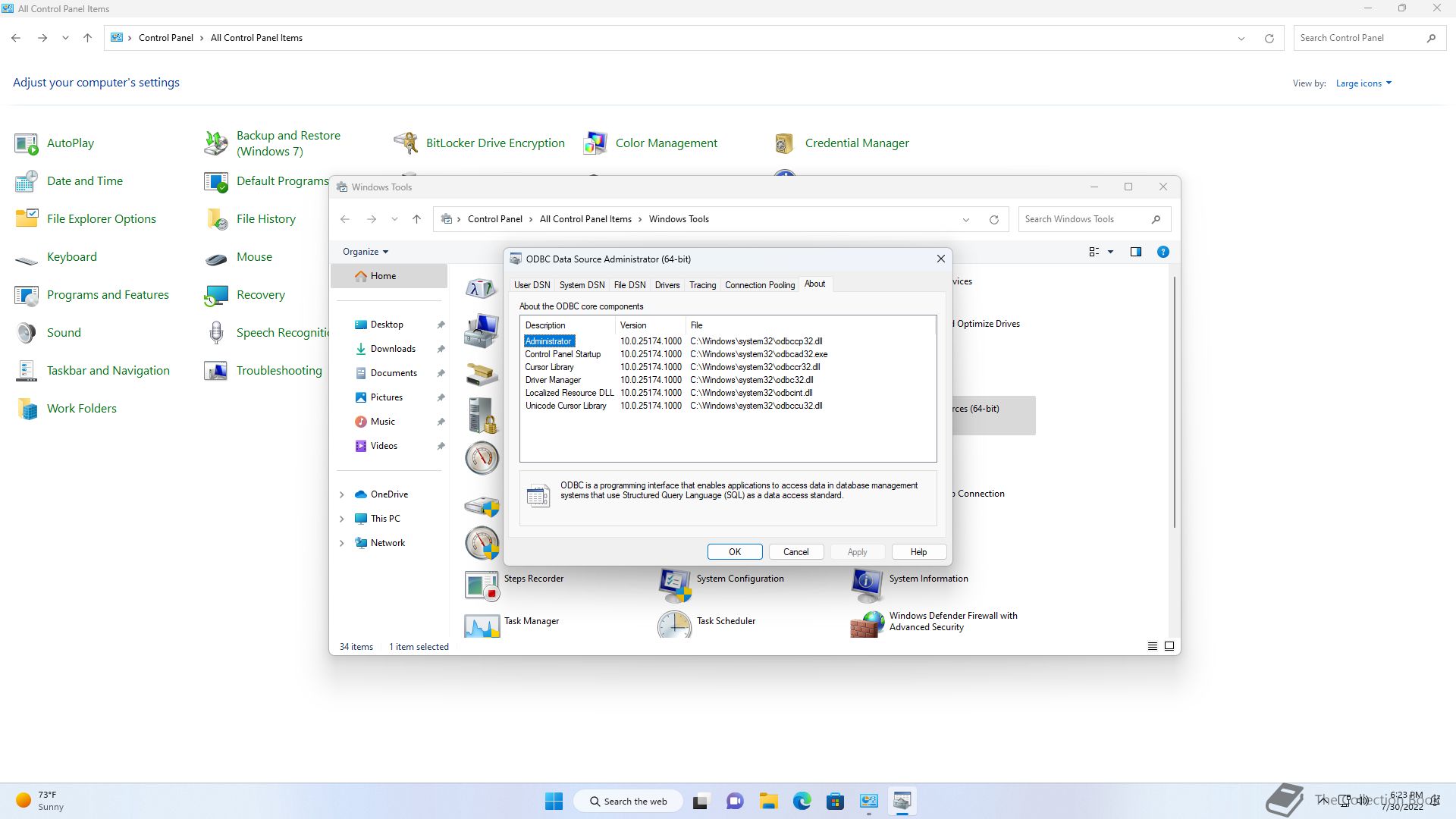Switch to the File DSN tab
The image size is (1456, 819).
pos(629,285)
